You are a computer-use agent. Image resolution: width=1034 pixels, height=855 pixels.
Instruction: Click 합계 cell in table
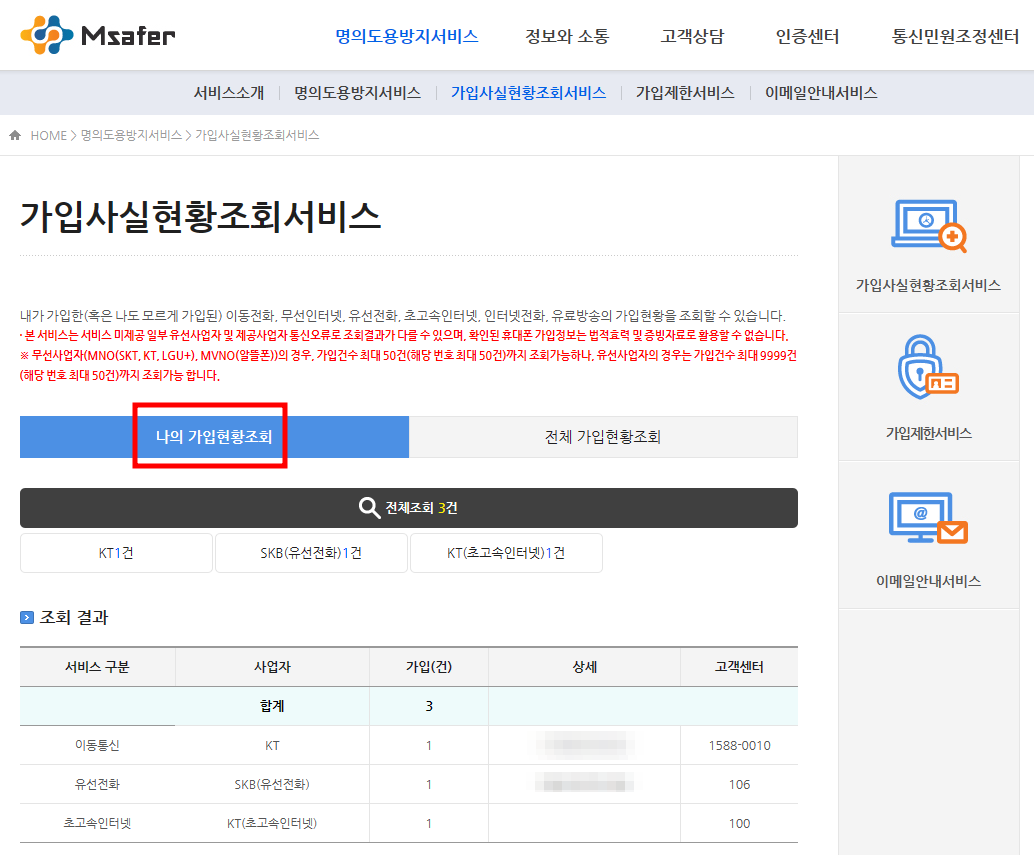272,706
